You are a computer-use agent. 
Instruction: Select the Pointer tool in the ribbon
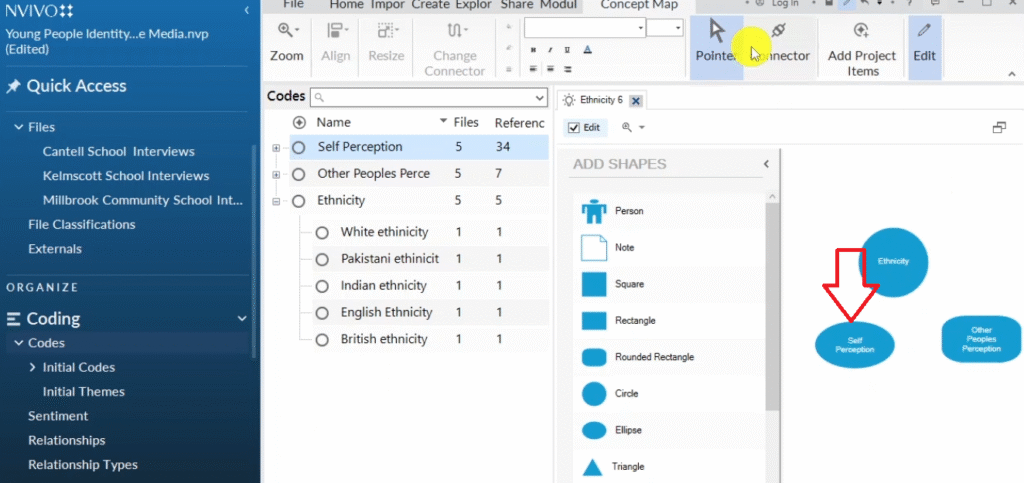point(715,42)
